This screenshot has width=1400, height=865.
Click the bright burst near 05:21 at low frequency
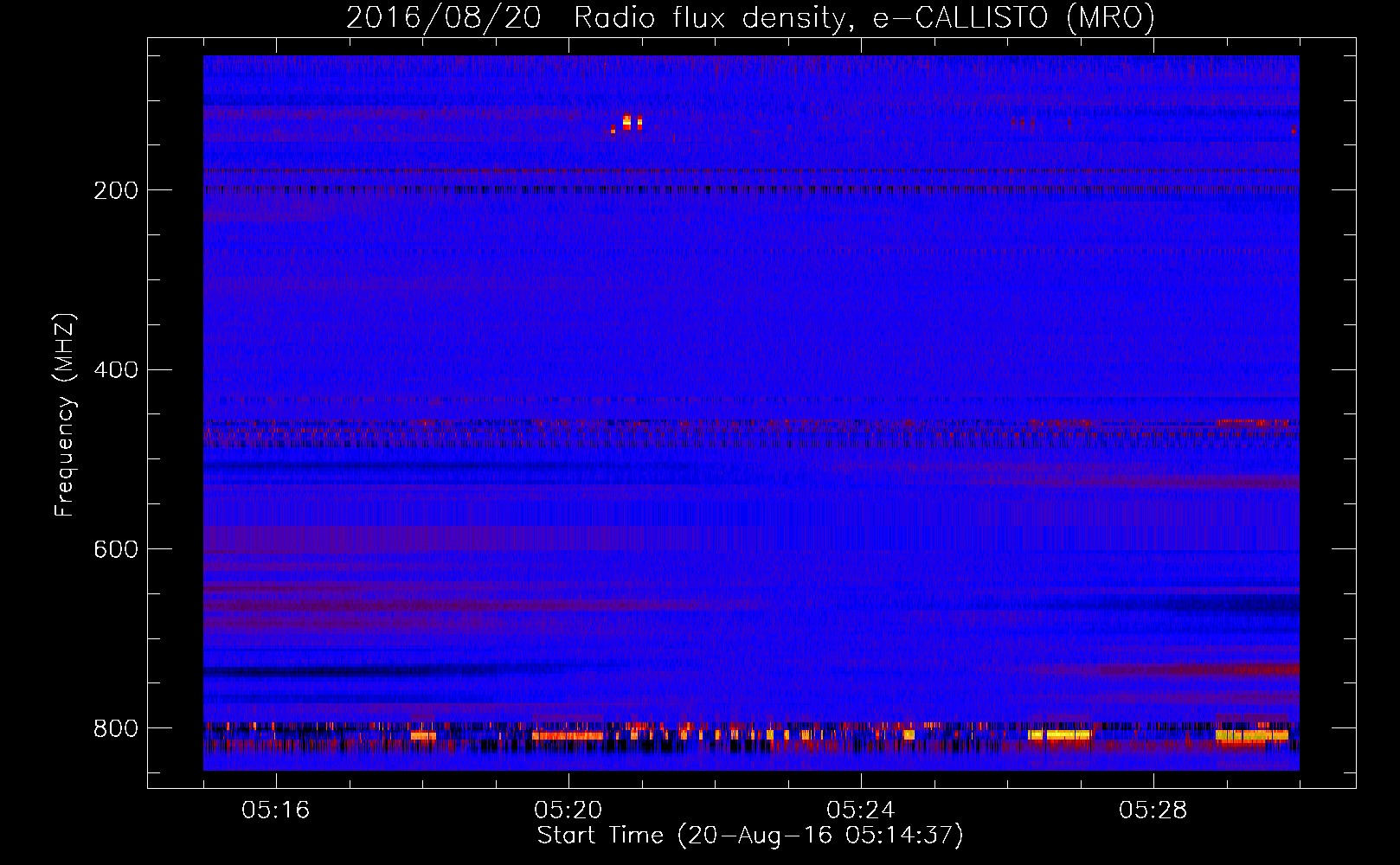[x=627, y=123]
